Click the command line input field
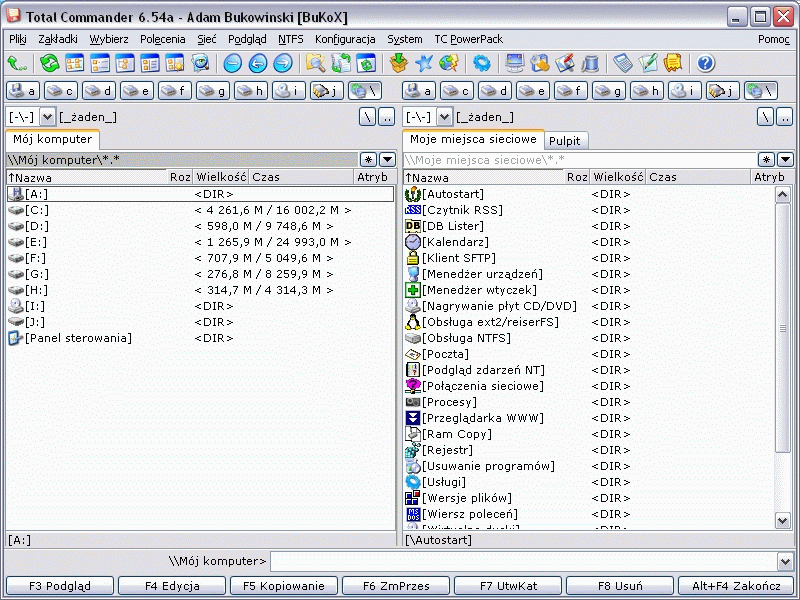800x600 pixels. pos(524,562)
